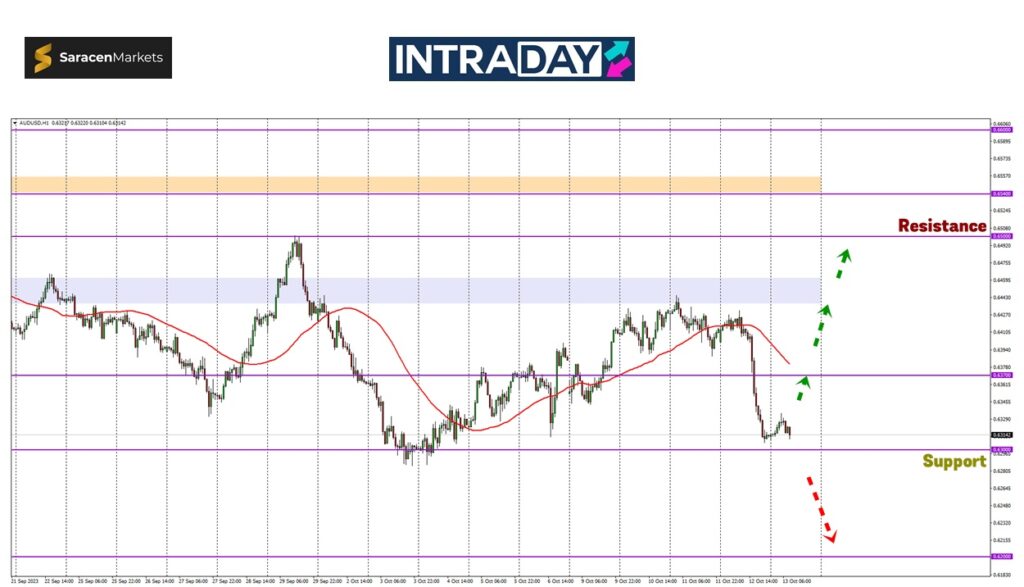
Task: Click the 0.62000 bottom price level tag
Action: 1000,557
